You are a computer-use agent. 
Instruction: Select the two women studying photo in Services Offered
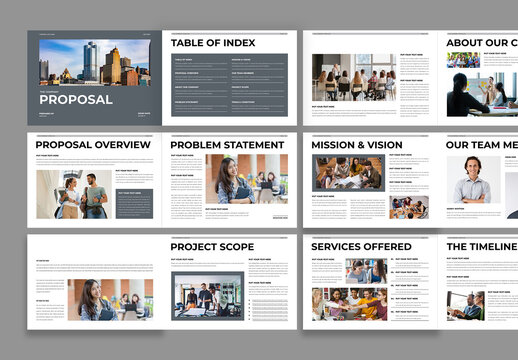[366, 271]
